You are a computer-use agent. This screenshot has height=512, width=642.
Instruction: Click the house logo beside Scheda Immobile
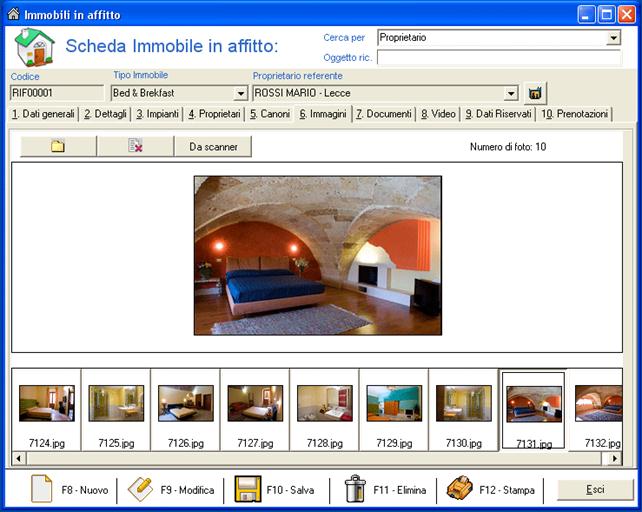[34, 47]
